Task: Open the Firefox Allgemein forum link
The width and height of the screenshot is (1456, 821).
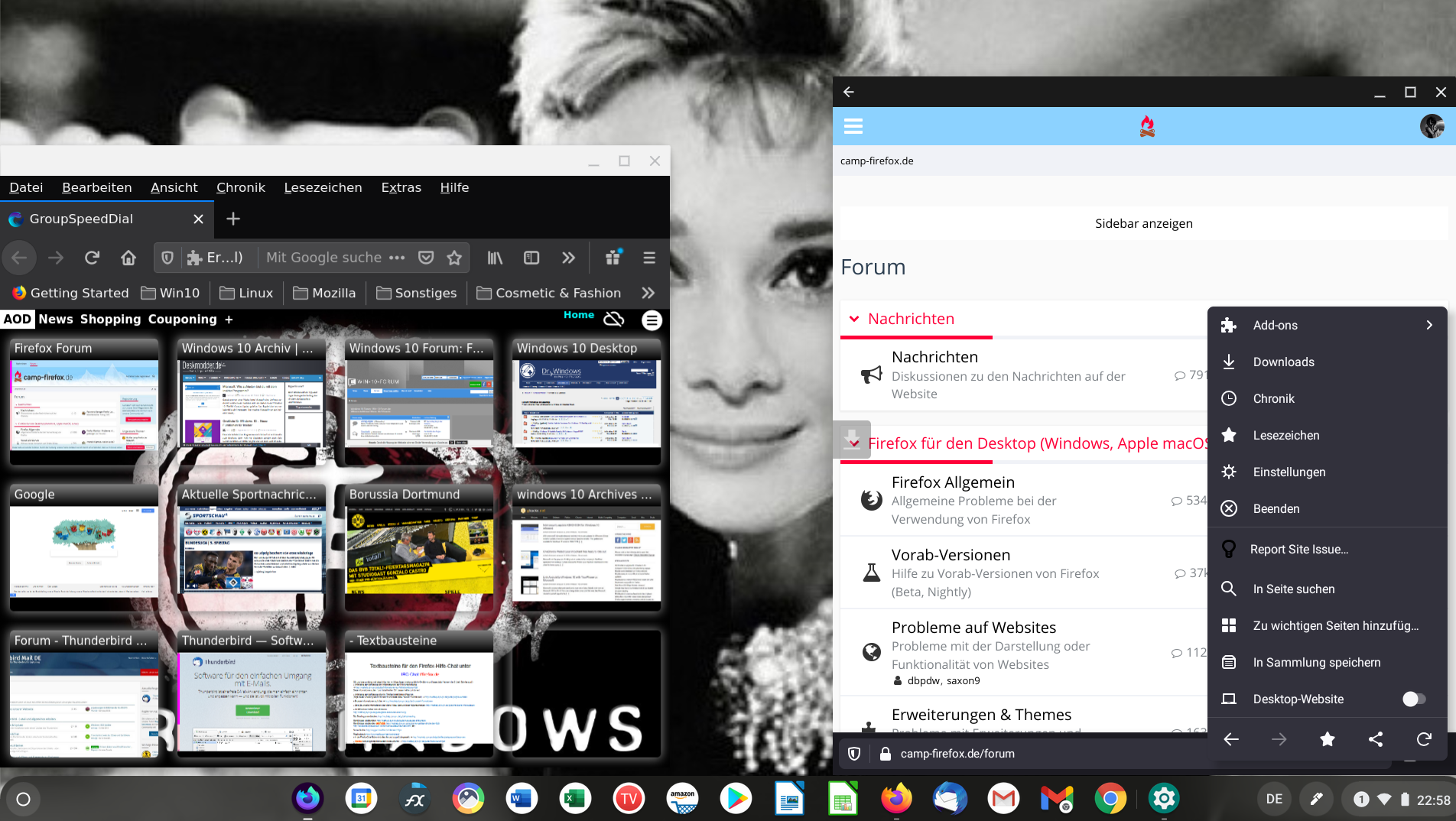Action: (953, 482)
